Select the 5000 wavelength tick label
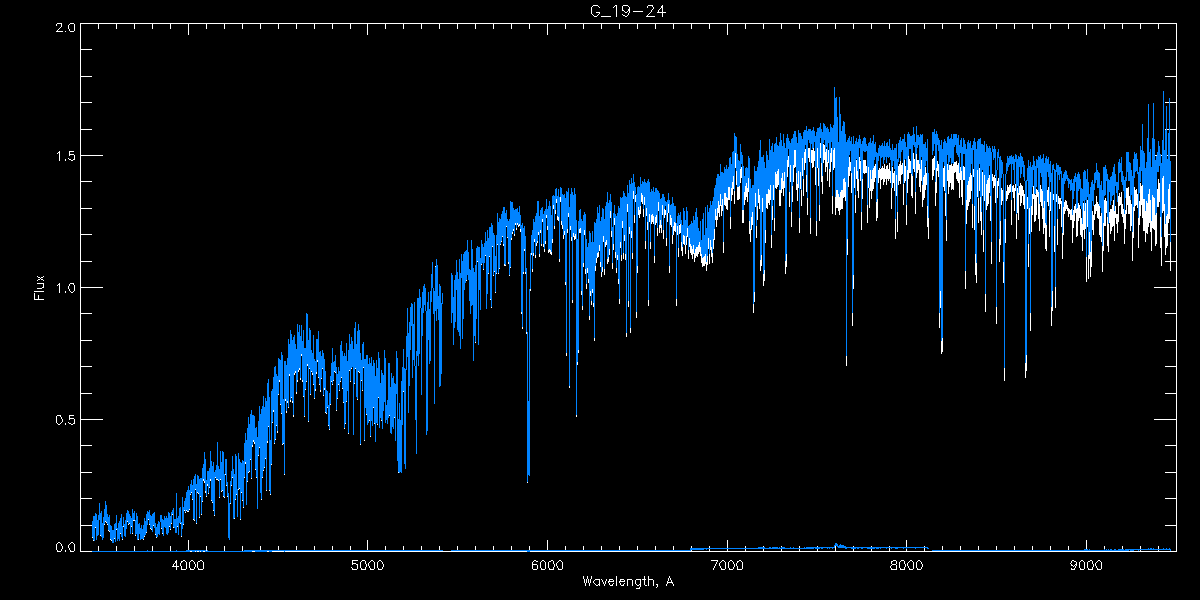 (x=367, y=564)
